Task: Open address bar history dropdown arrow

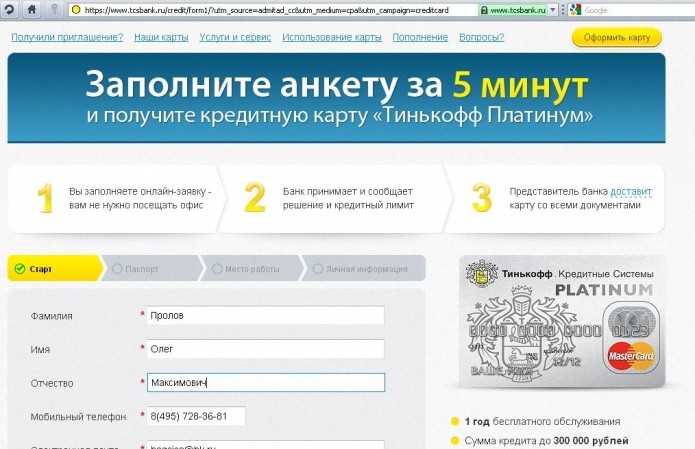Action: point(553,10)
